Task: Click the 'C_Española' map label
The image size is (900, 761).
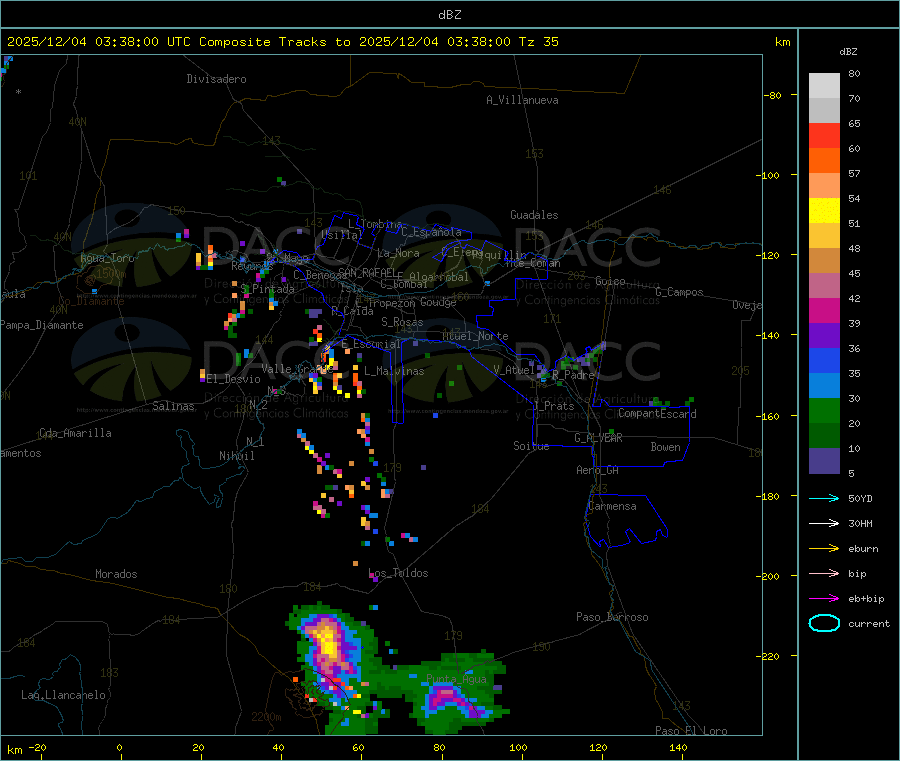Action: coord(431,232)
